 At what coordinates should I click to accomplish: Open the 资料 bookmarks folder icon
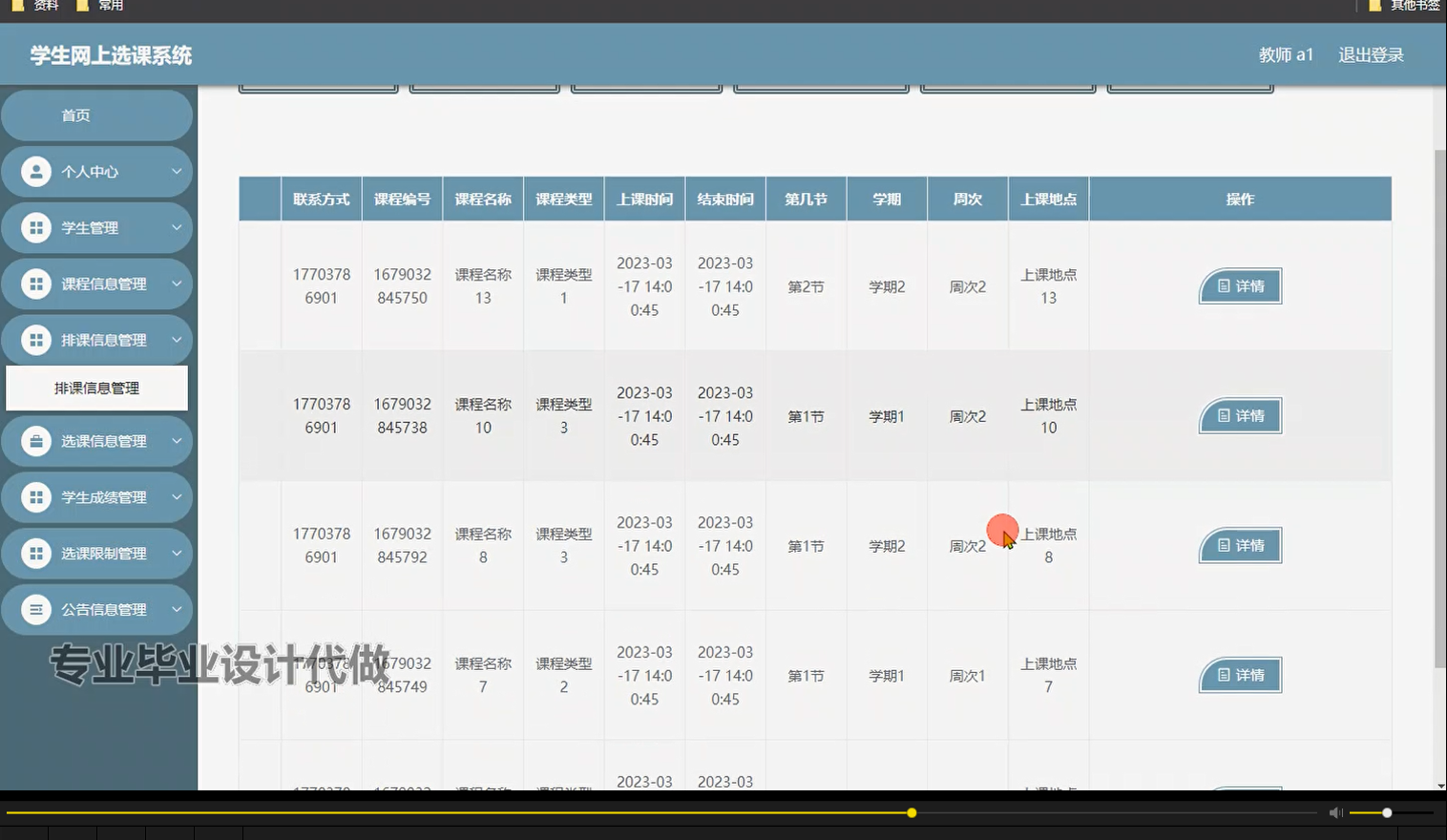18,6
